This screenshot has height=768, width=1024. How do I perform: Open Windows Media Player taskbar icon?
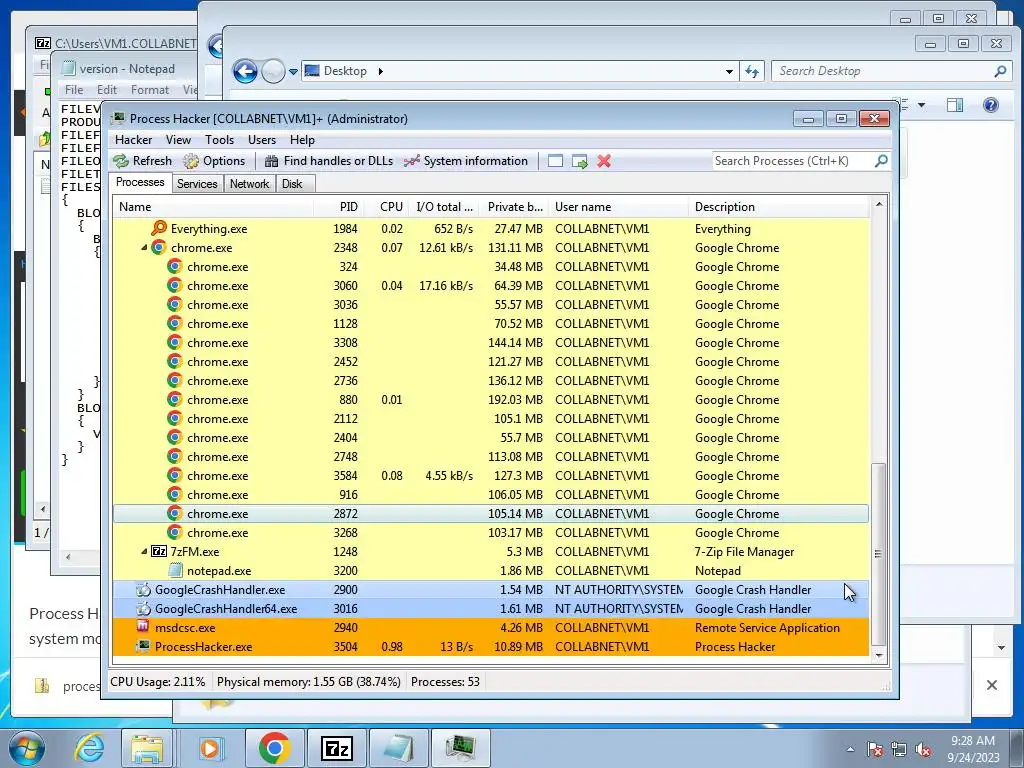pyautogui.click(x=210, y=748)
